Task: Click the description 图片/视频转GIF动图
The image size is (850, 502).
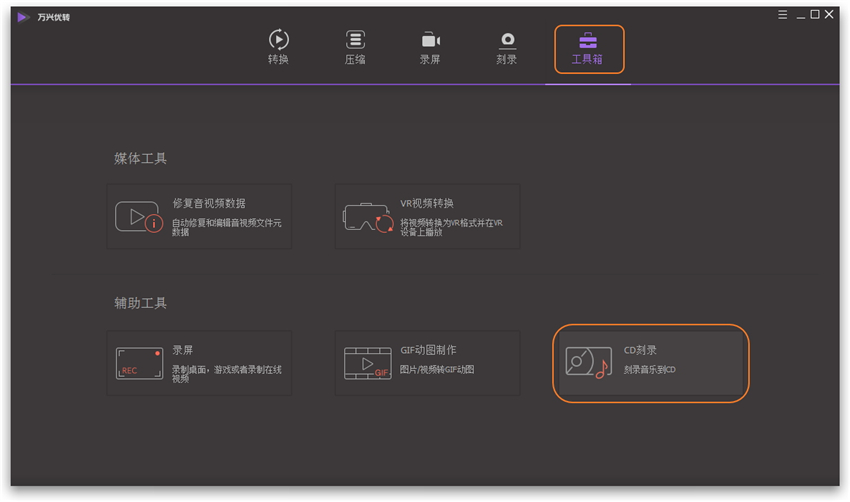Action: 437,370
